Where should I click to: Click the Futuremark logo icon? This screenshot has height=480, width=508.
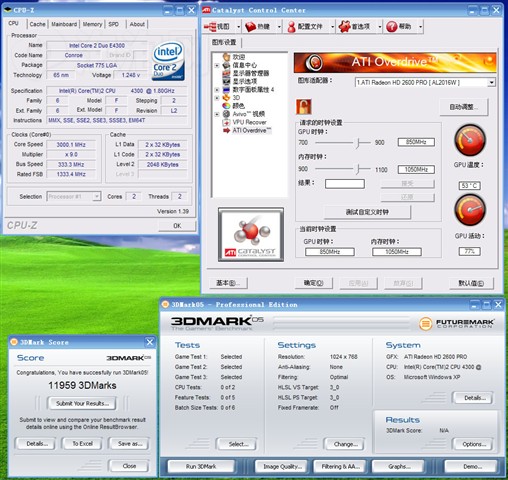click(425, 323)
